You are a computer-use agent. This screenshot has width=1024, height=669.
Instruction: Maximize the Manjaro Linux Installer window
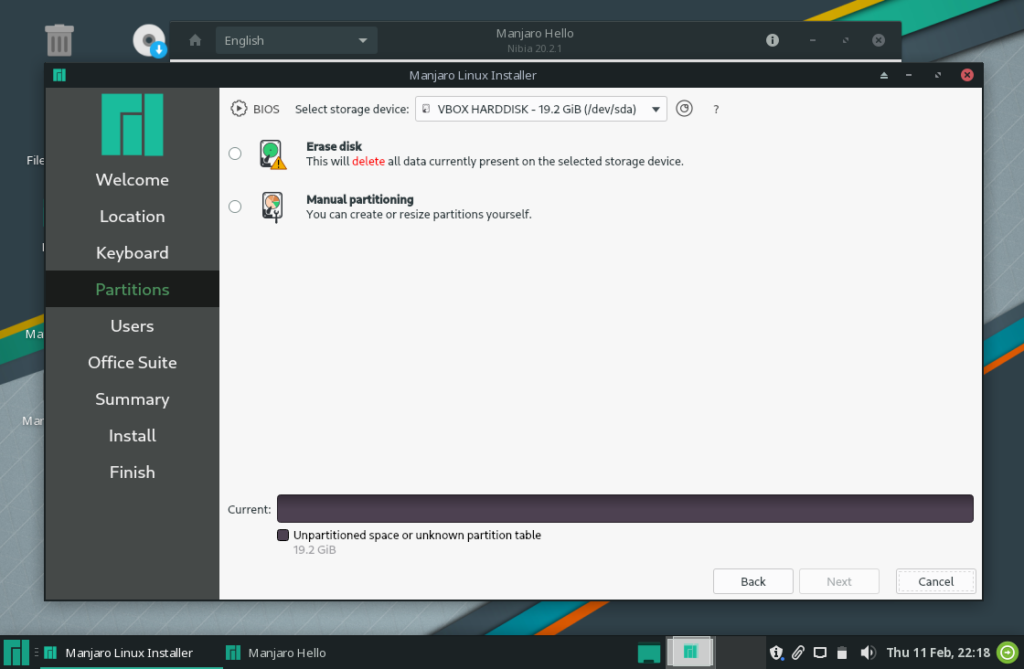point(938,75)
